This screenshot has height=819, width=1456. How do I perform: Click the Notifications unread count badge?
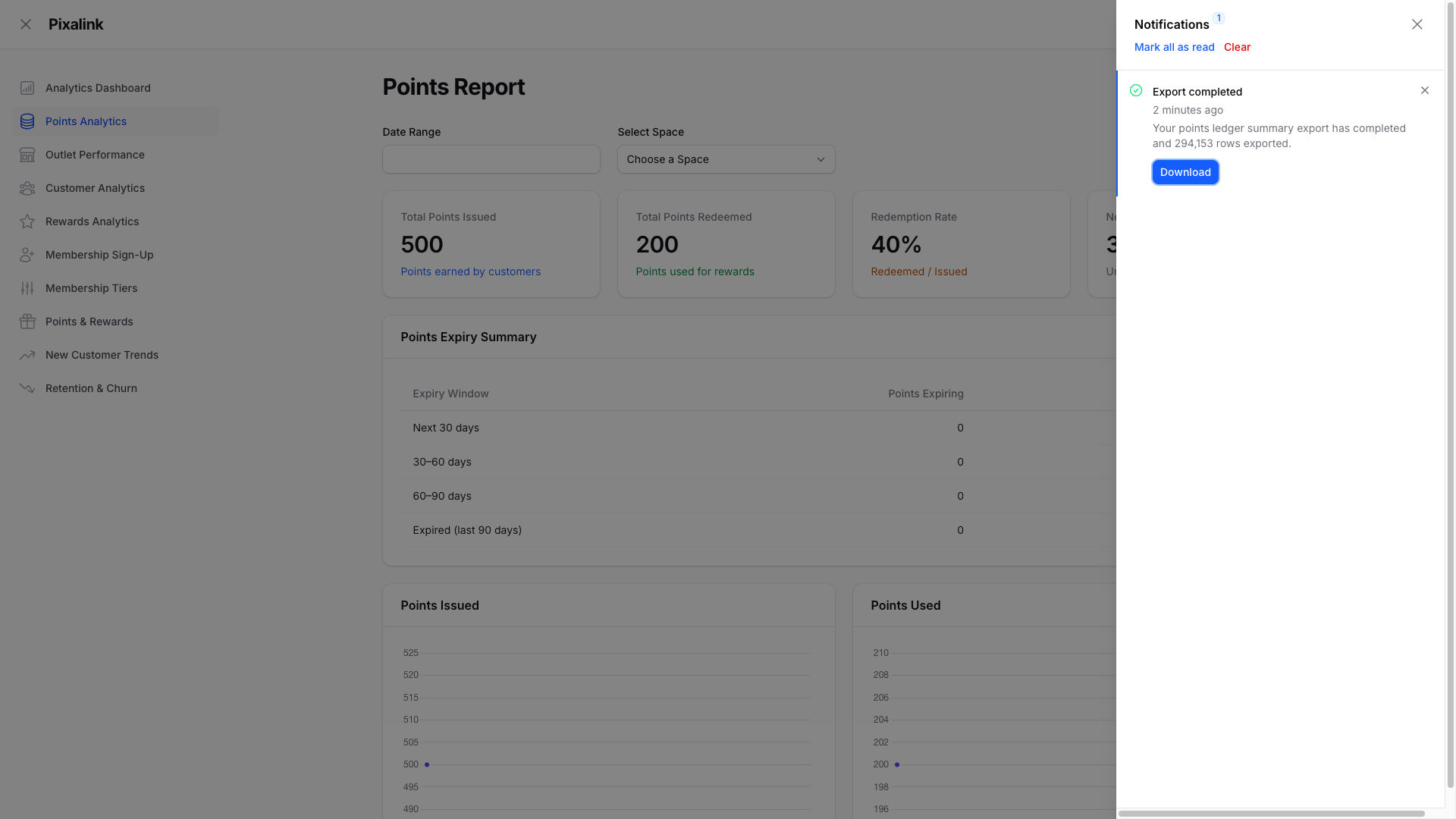pyautogui.click(x=1219, y=18)
